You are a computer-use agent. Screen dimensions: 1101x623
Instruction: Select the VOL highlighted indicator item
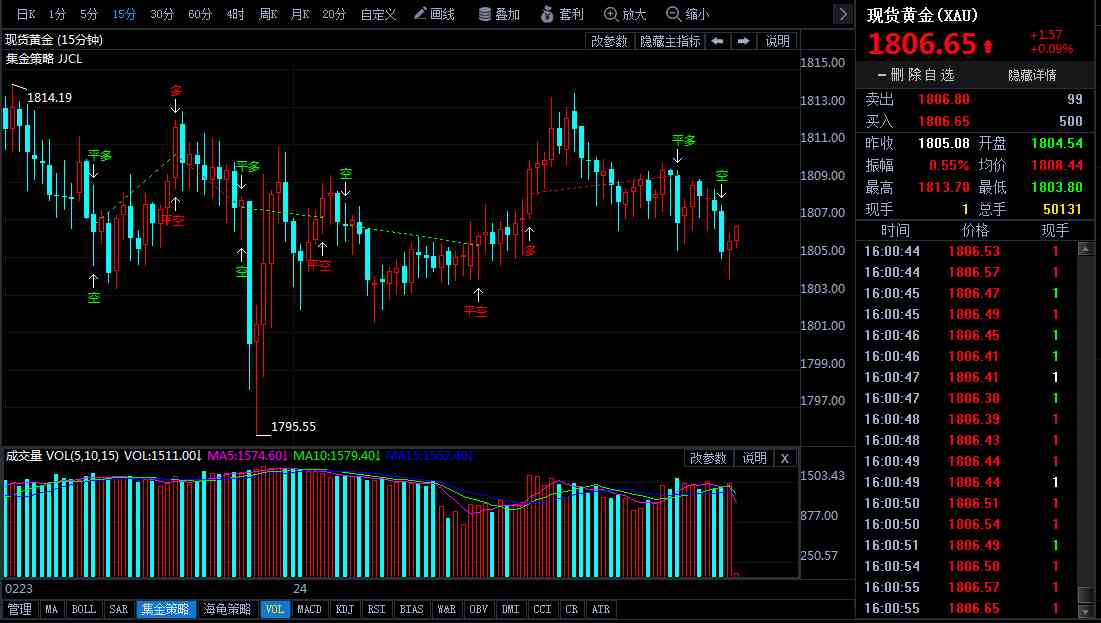click(x=275, y=608)
